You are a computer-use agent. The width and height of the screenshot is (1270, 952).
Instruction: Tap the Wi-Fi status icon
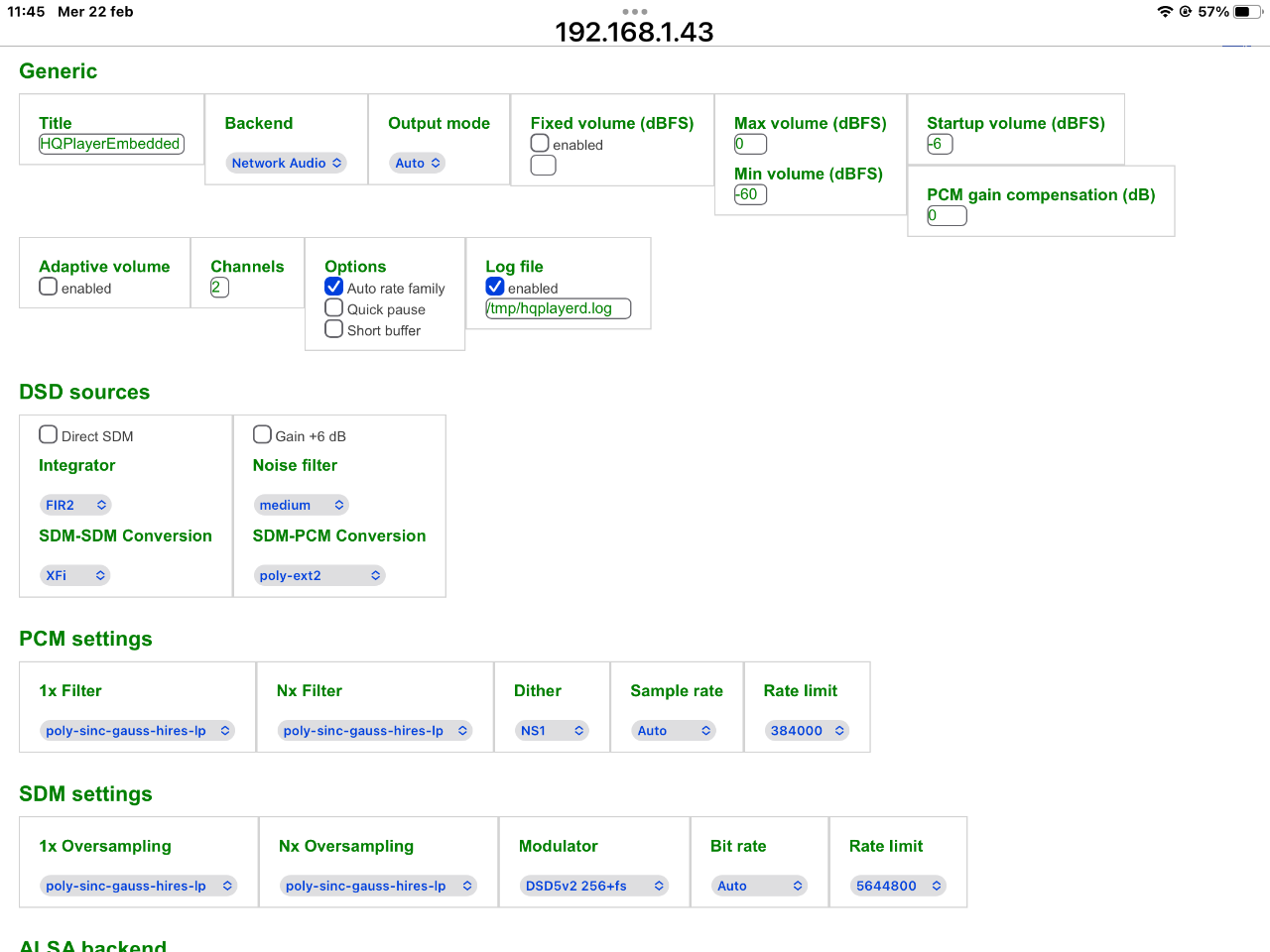pyautogui.click(x=1165, y=12)
